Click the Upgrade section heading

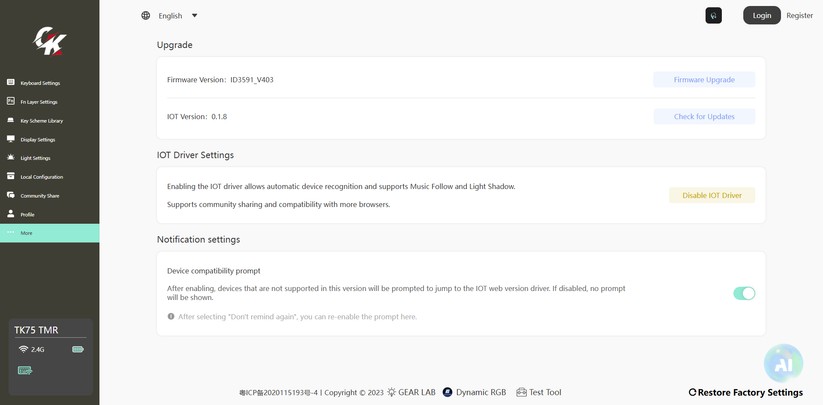pyautogui.click(x=174, y=45)
